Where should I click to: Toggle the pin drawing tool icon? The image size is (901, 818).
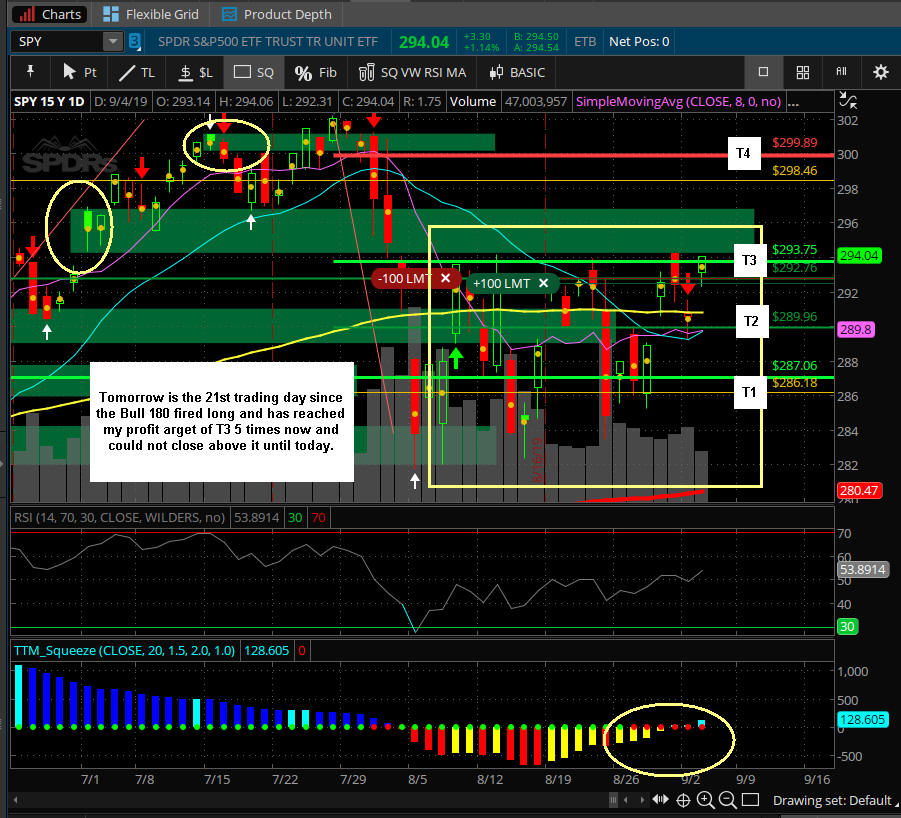30,72
